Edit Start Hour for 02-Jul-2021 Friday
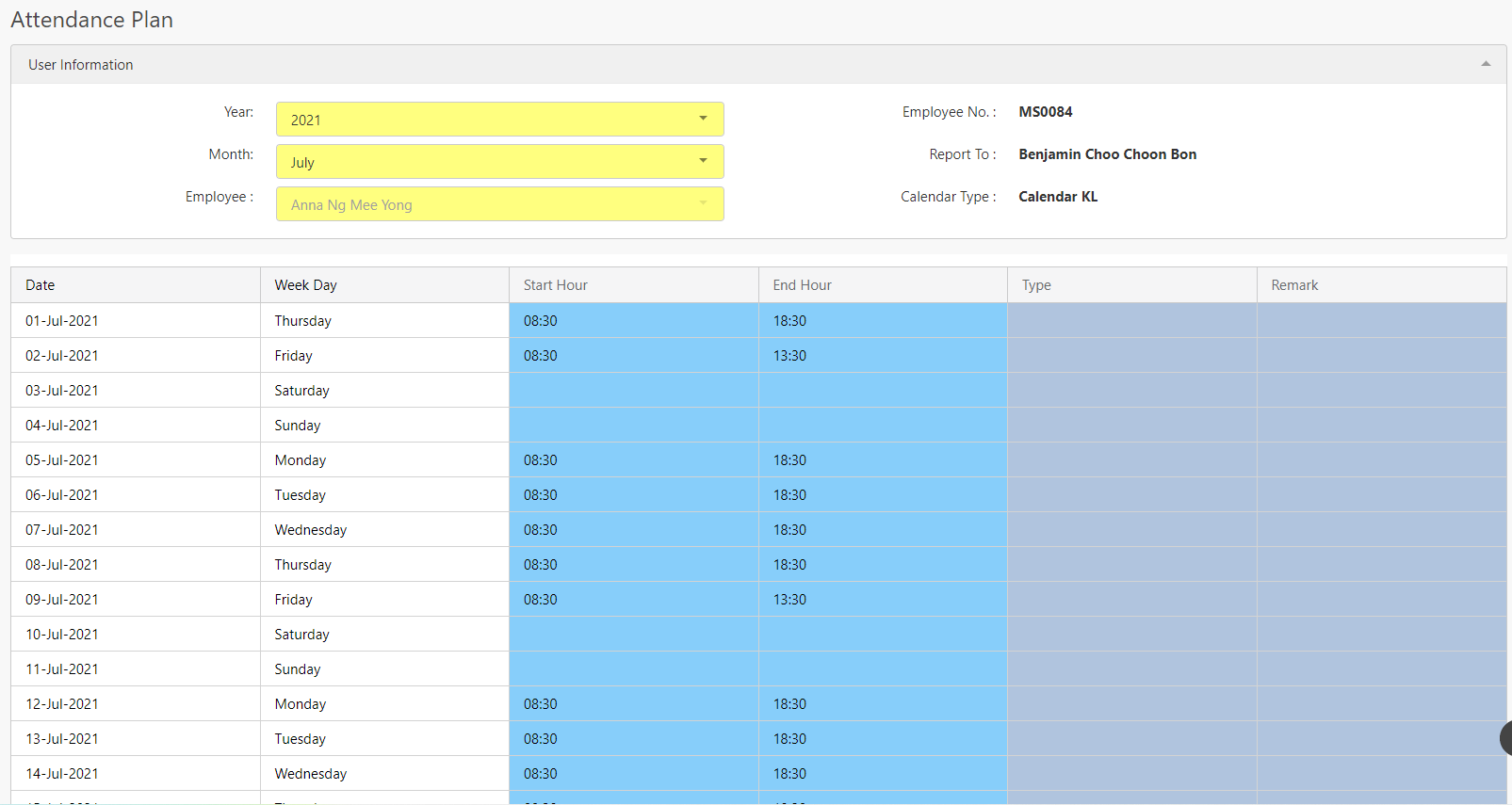 coord(634,356)
